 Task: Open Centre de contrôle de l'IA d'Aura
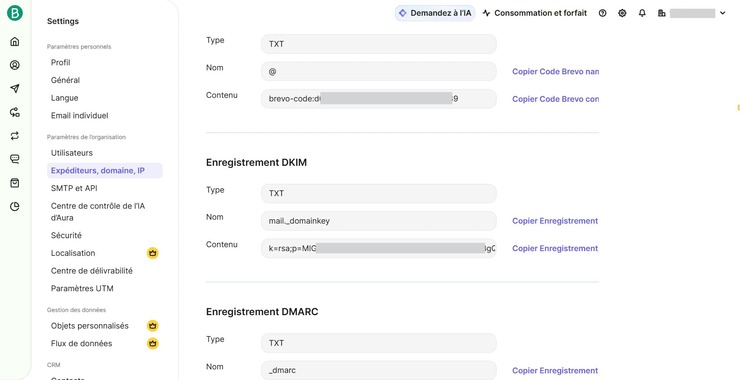98,212
